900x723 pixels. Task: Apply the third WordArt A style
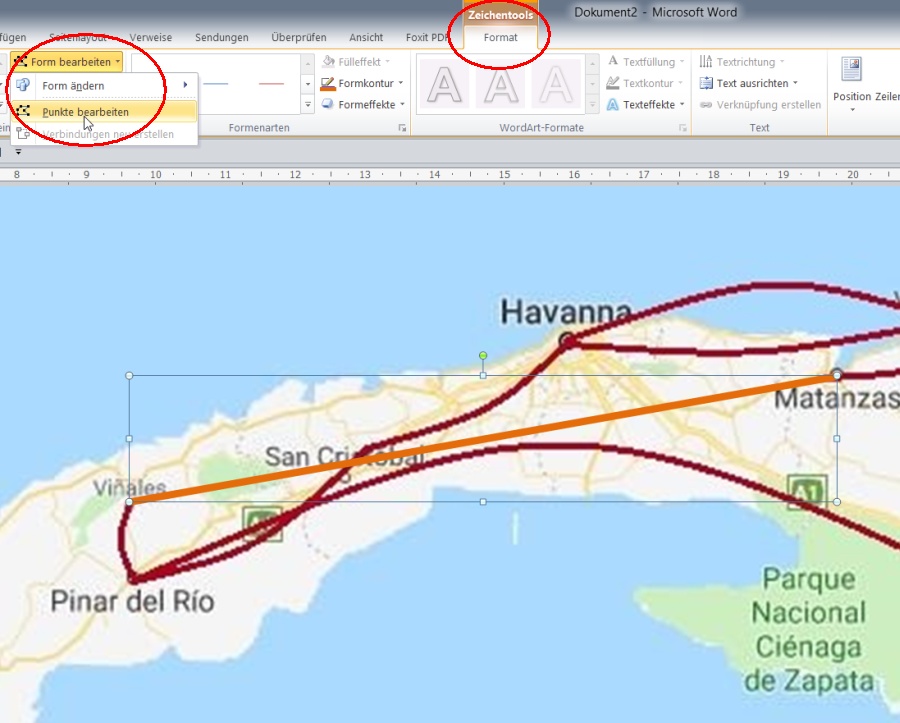[556, 84]
